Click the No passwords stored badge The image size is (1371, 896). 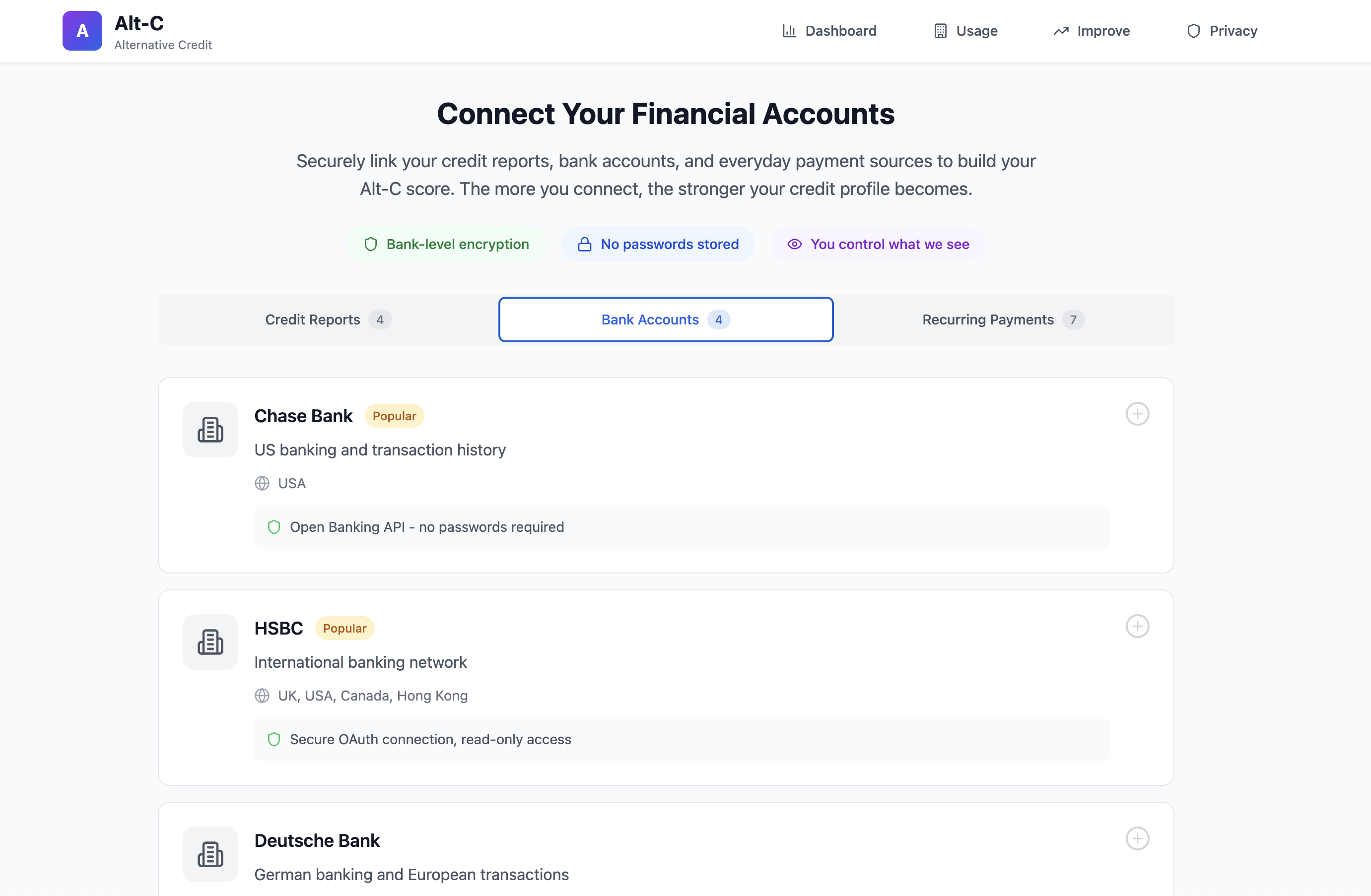coord(658,244)
